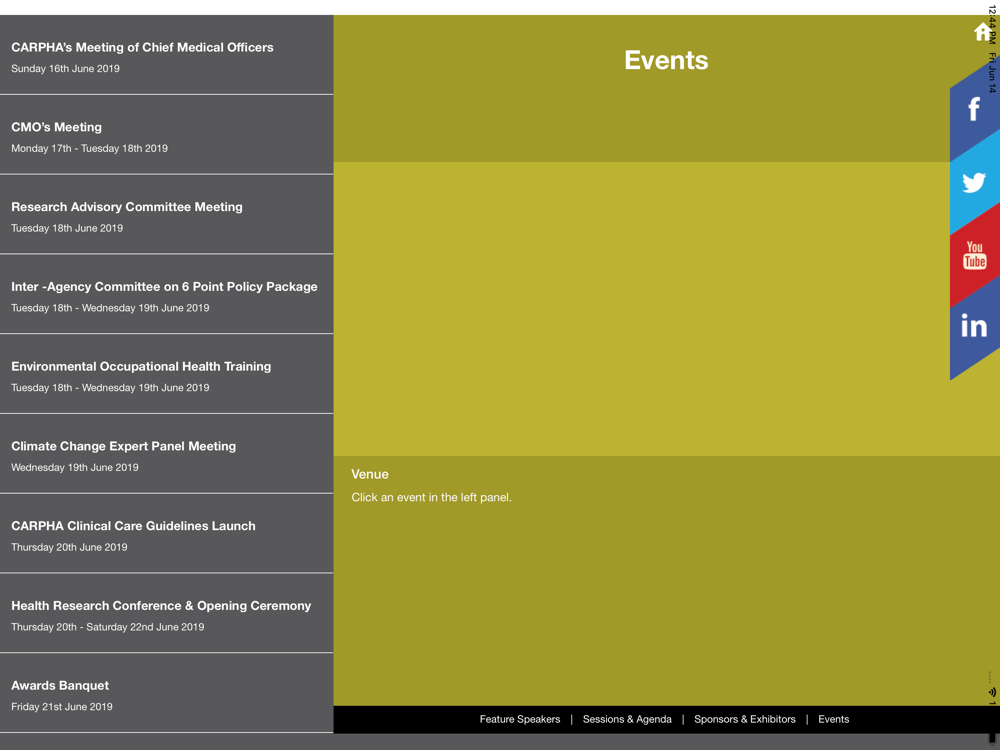Open CARPHA Clinical Care Guidelines Launch
Screen dimensions: 1000x750
pyautogui.click(x=166, y=533)
